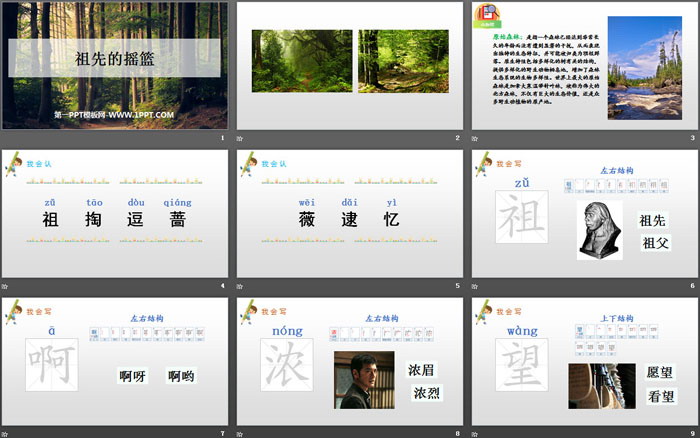The image size is (700, 438).
Task: Open slide 3 about 原始森林
Action: (583, 65)
